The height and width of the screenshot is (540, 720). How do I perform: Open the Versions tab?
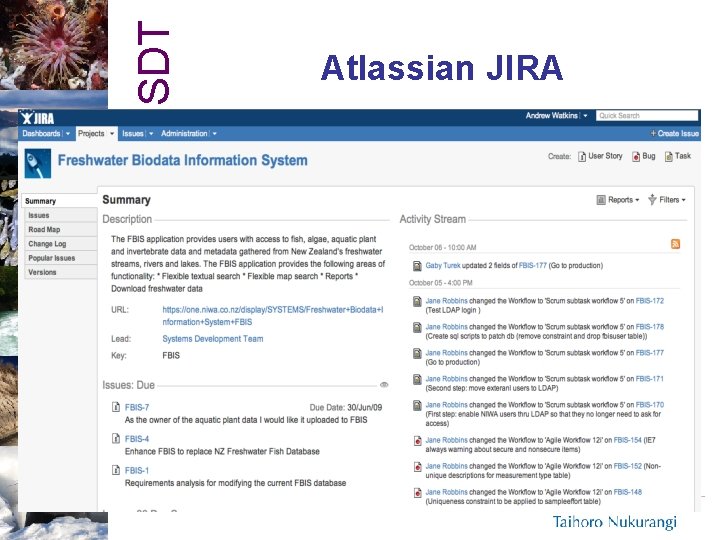[60, 272]
